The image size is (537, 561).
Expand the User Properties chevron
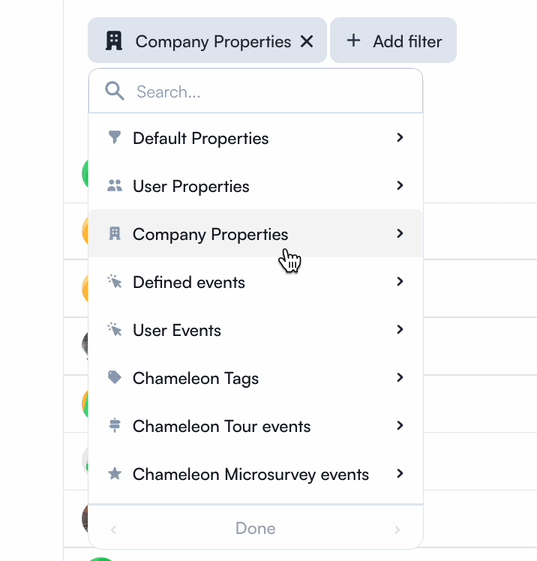coord(400,185)
